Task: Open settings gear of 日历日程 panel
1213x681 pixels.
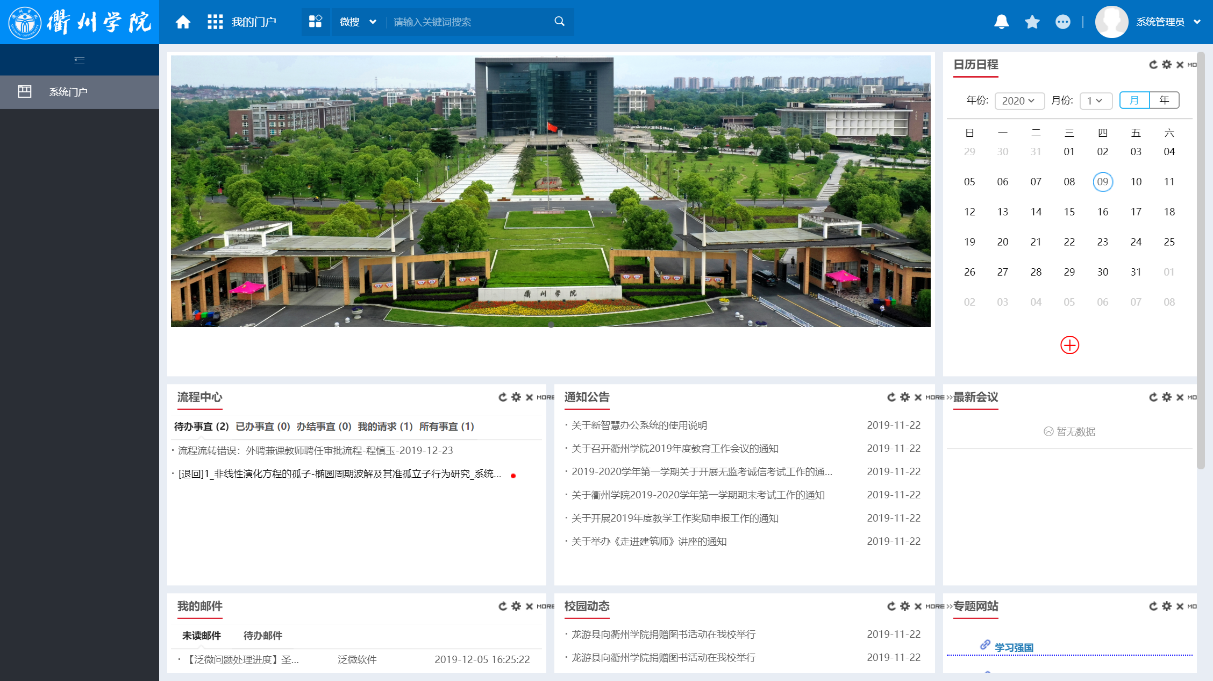Action: 1166,65
